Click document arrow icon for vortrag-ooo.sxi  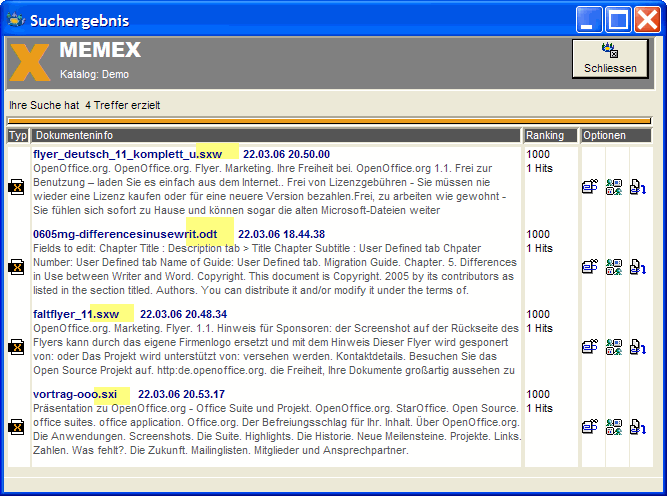tap(637, 427)
